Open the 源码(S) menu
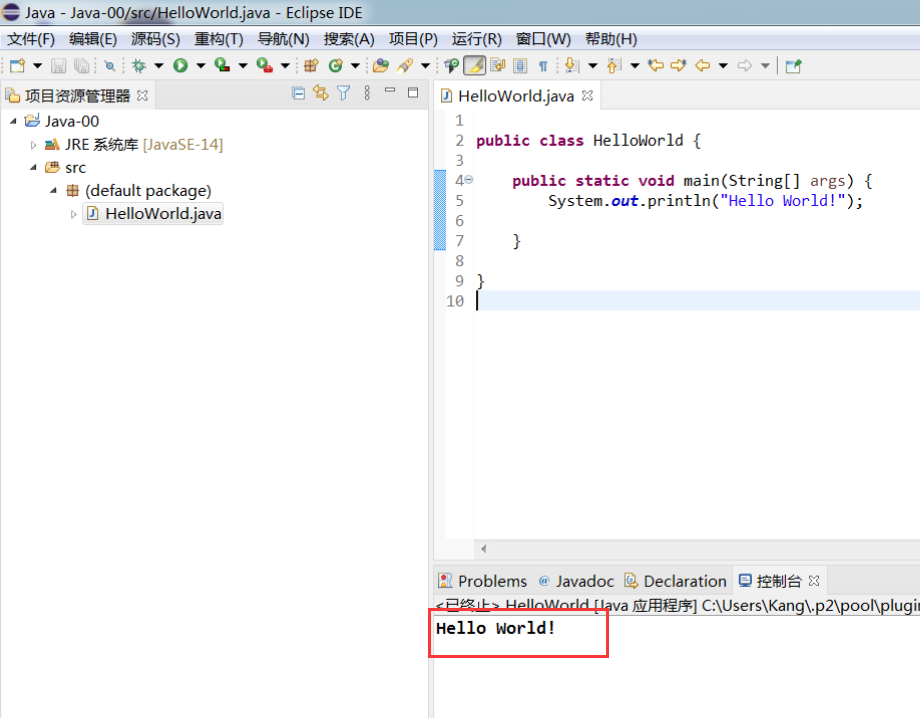 pos(155,39)
